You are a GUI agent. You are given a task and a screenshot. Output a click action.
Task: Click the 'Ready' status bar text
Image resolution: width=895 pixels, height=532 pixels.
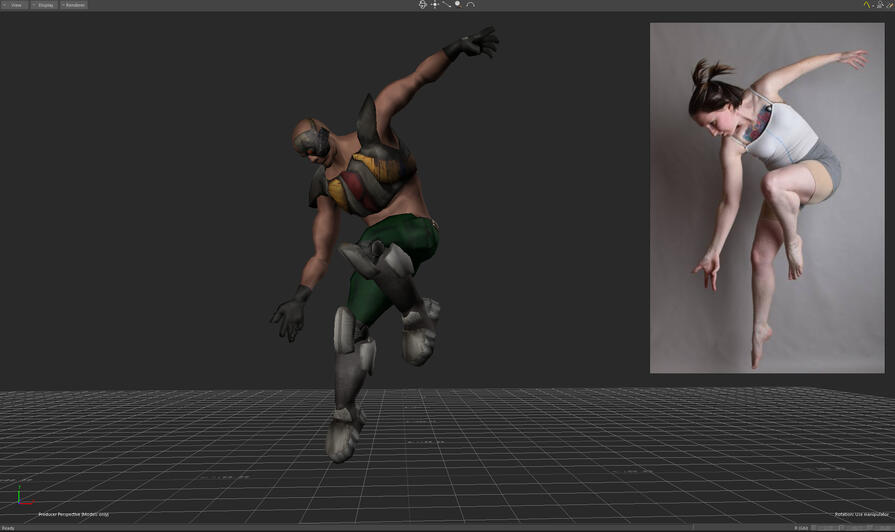coord(8,528)
